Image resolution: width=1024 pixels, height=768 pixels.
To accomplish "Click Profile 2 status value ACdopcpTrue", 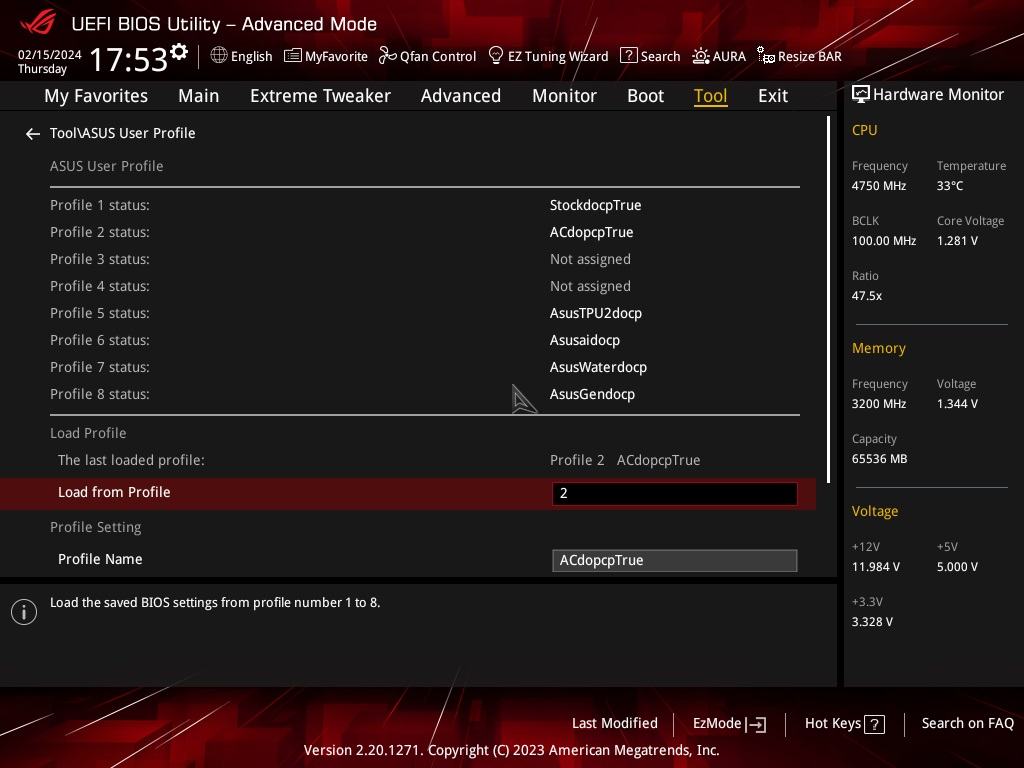I will 592,232.
